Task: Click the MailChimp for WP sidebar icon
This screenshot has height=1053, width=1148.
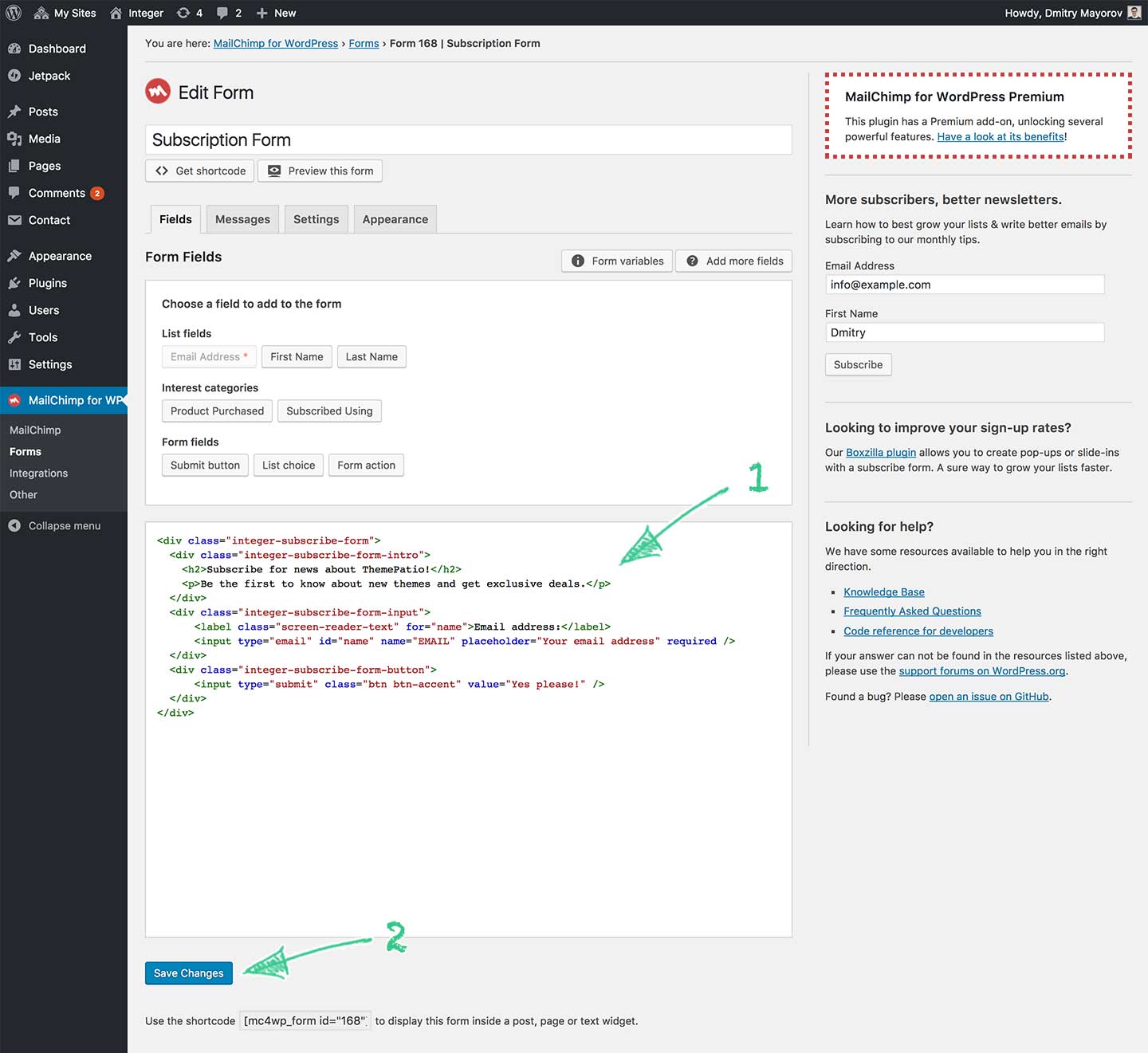Action: click(14, 400)
